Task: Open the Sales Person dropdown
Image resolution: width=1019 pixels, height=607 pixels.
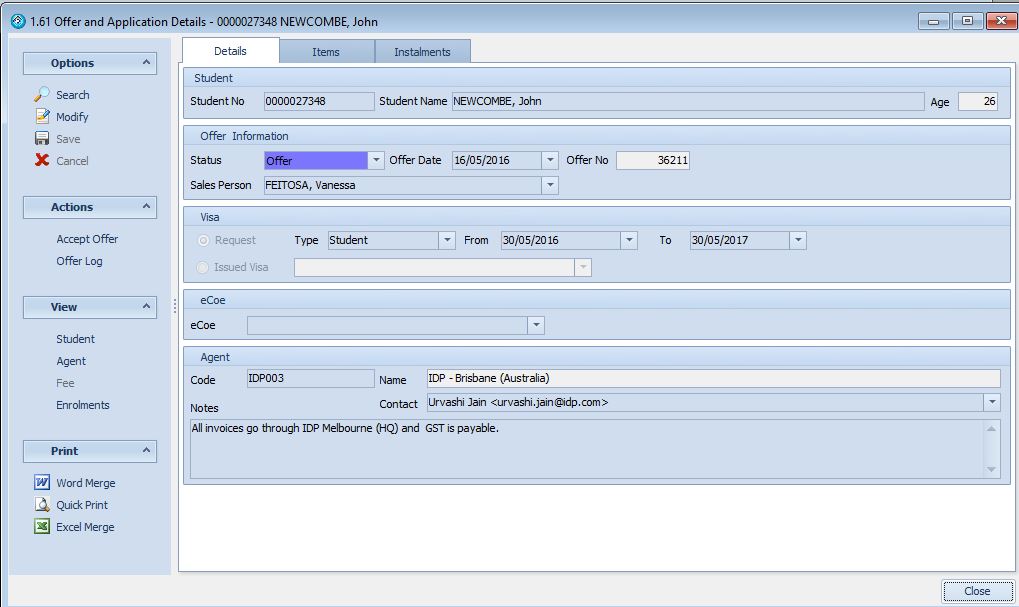Action: [550, 185]
